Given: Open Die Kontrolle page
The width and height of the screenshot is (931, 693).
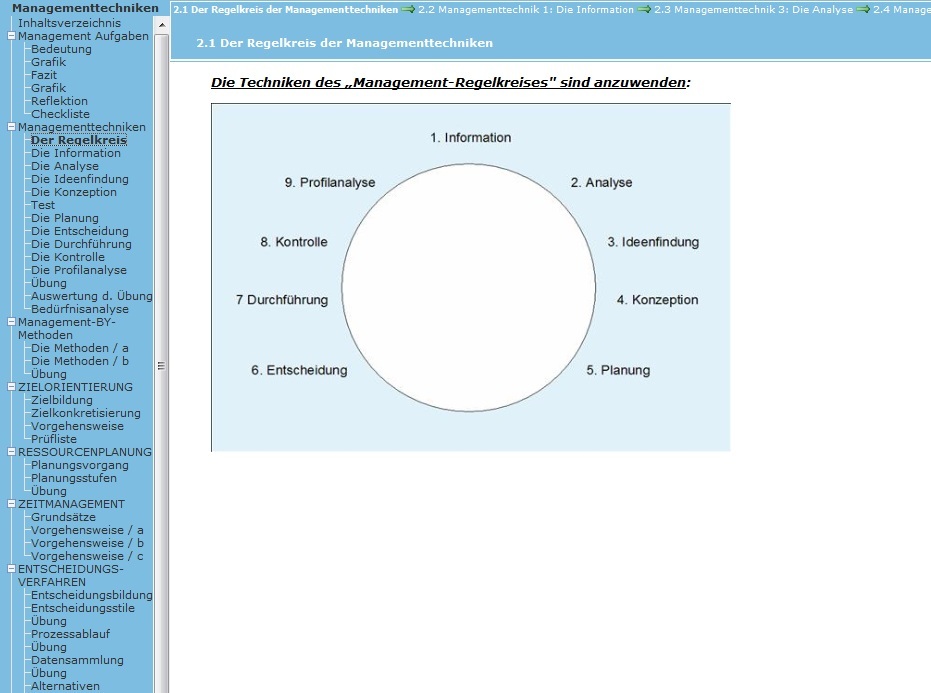Looking at the screenshot, I should 68,257.
